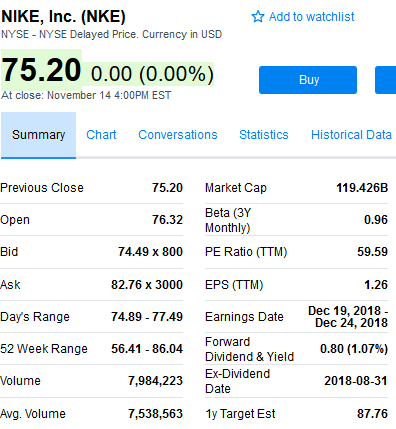
Task: Click the Bid value 74.49 x 800
Action: pos(150,252)
